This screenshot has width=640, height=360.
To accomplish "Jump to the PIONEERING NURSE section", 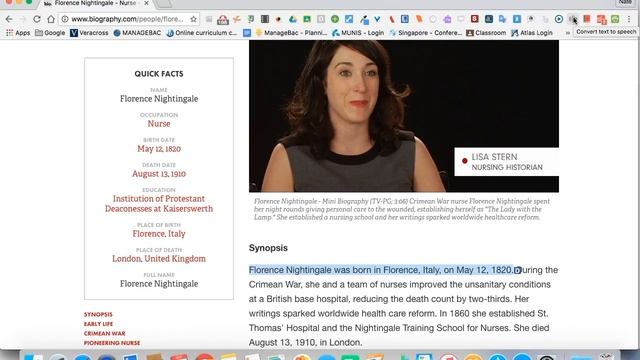I will click(112, 343).
